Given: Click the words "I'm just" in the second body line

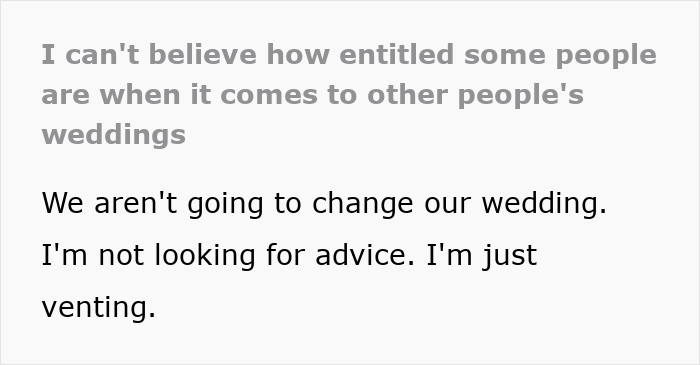Looking at the screenshot, I should point(482,256).
